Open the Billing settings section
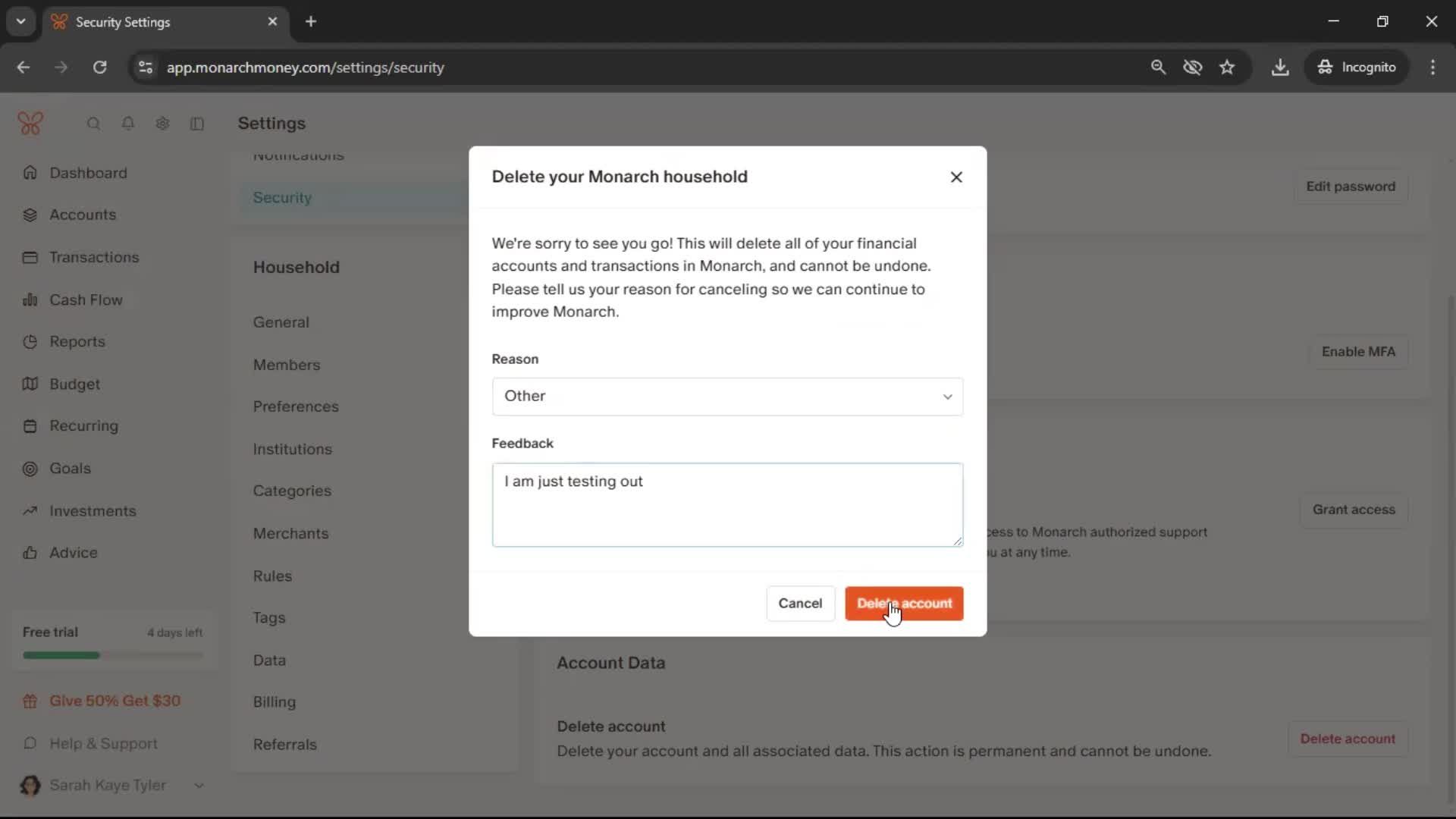This screenshot has width=1456, height=819. 275,702
